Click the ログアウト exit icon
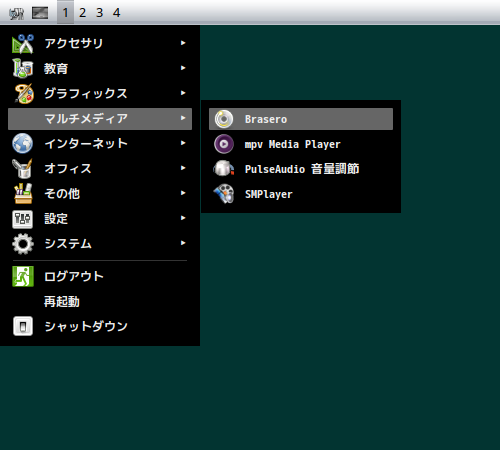The width and height of the screenshot is (500, 450). point(23,276)
